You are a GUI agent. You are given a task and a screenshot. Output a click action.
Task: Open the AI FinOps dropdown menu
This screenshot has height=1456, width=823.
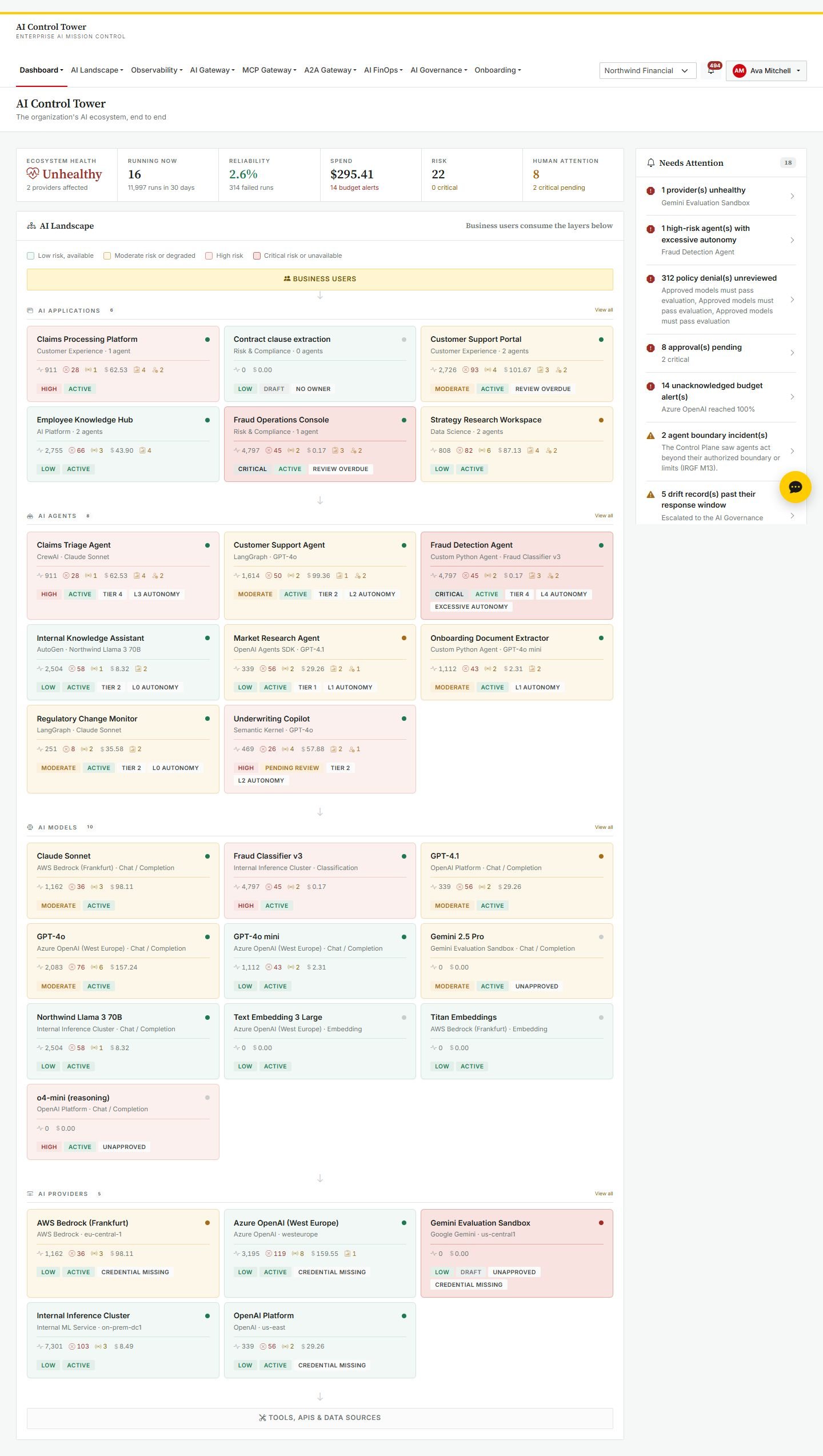pyautogui.click(x=383, y=70)
